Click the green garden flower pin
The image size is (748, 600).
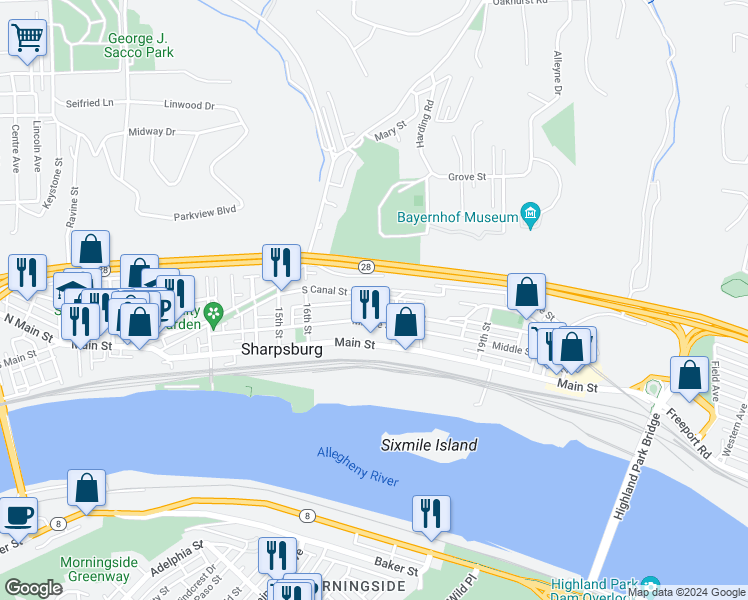(x=214, y=316)
